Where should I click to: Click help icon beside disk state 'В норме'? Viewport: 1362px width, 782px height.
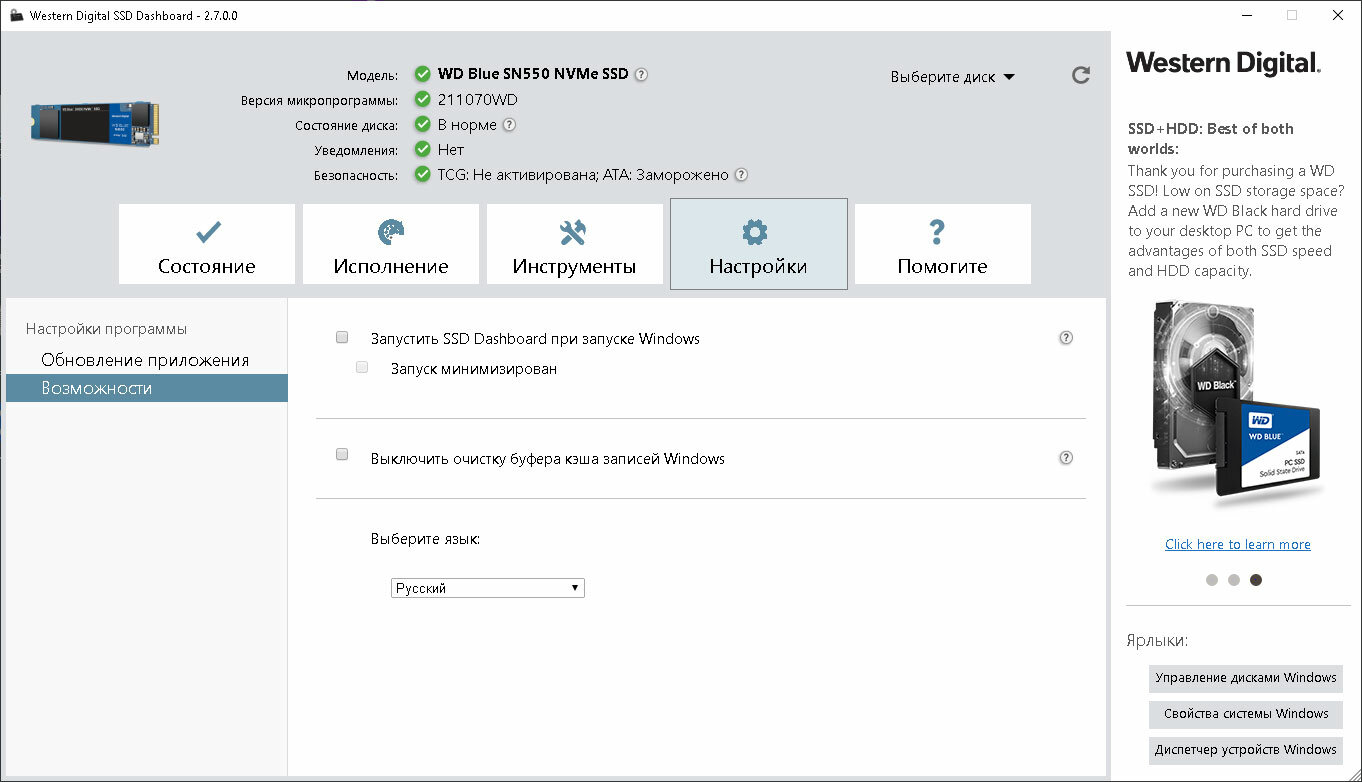pyautogui.click(x=509, y=125)
